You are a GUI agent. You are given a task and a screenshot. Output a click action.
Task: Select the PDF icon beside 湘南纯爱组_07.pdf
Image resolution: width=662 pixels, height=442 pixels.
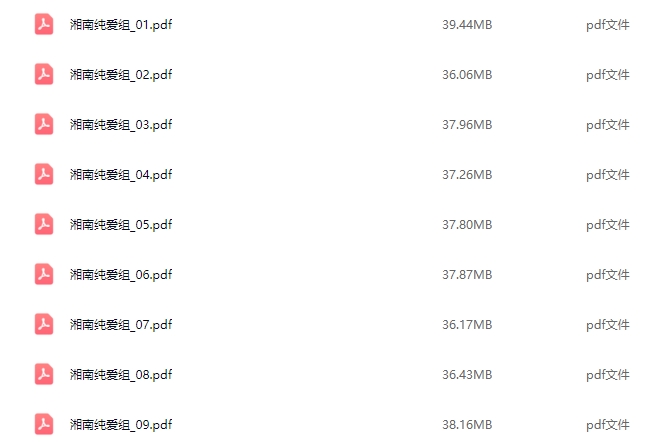point(44,324)
